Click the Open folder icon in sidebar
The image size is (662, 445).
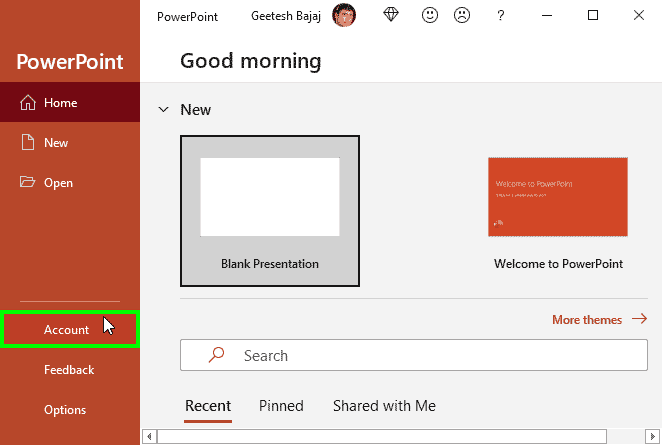tap(28, 183)
